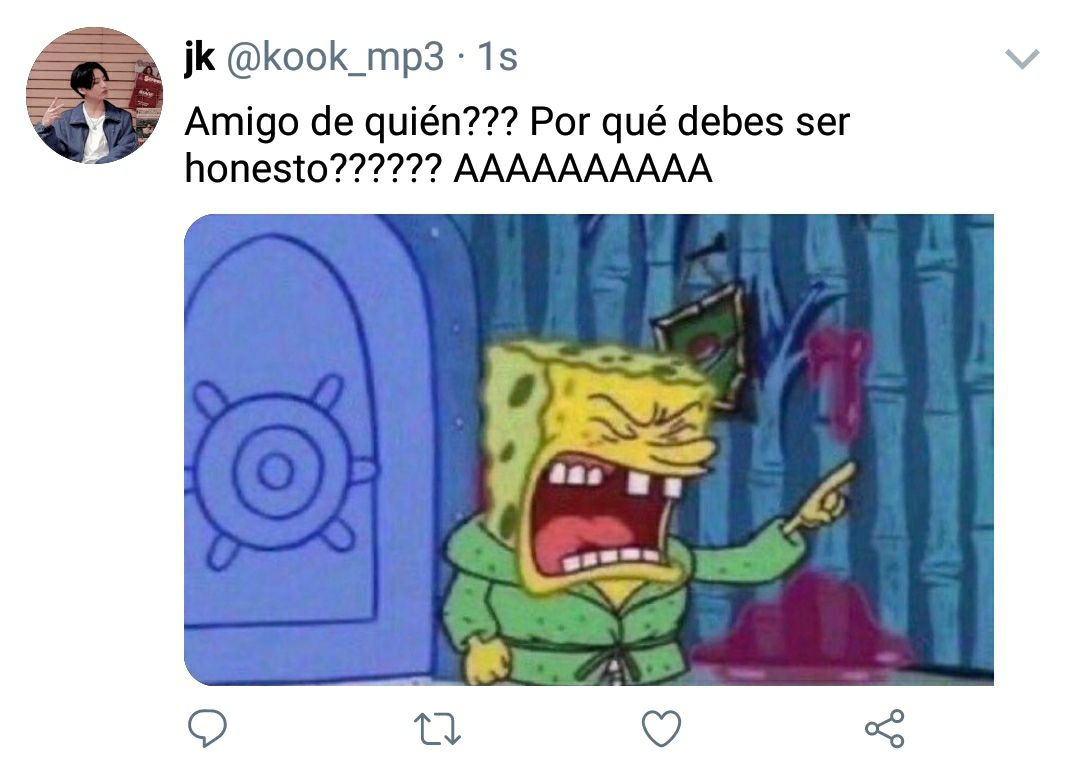This screenshot has width=1080, height=765.
Task: Click the 'honesto?????? AAAAAAAAAA' text line
Action: (448, 168)
